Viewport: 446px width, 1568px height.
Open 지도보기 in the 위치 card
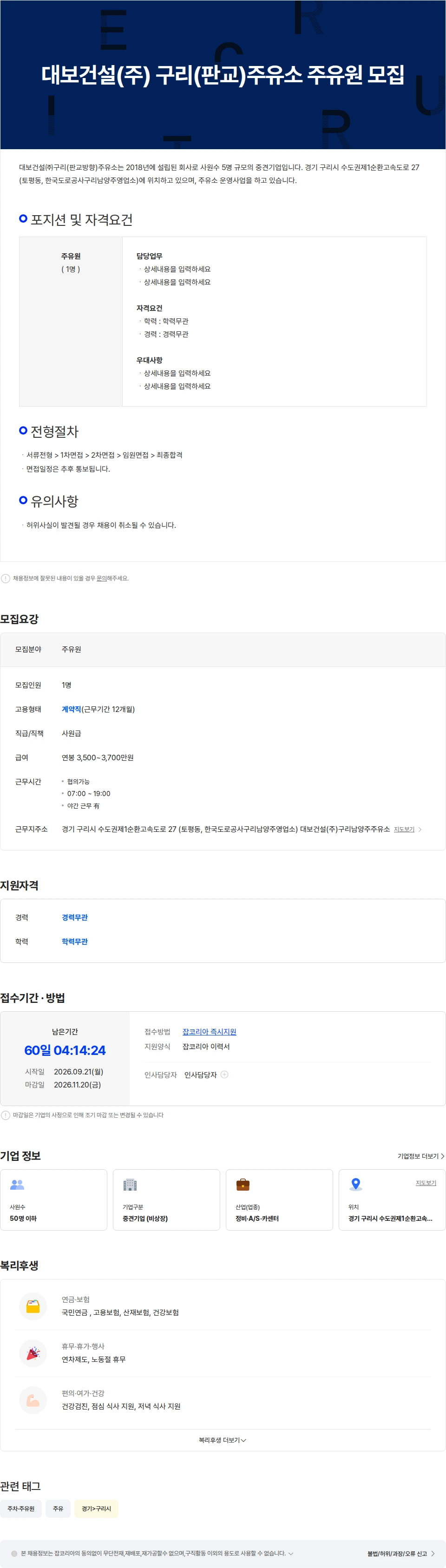[426, 1183]
